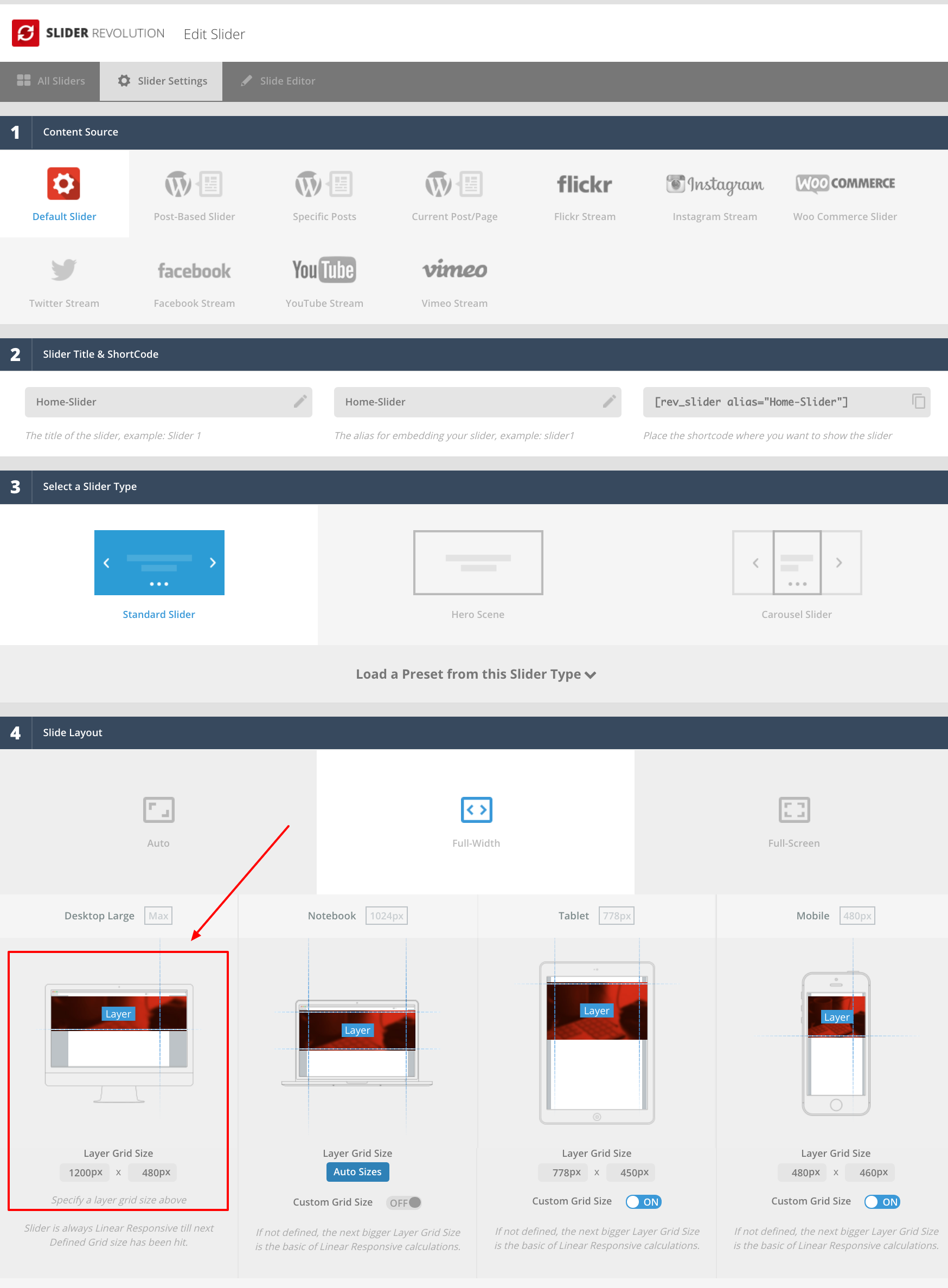Turn off Custom Grid Size for Mobile
Screen dimensions: 948x1288
(882, 1201)
